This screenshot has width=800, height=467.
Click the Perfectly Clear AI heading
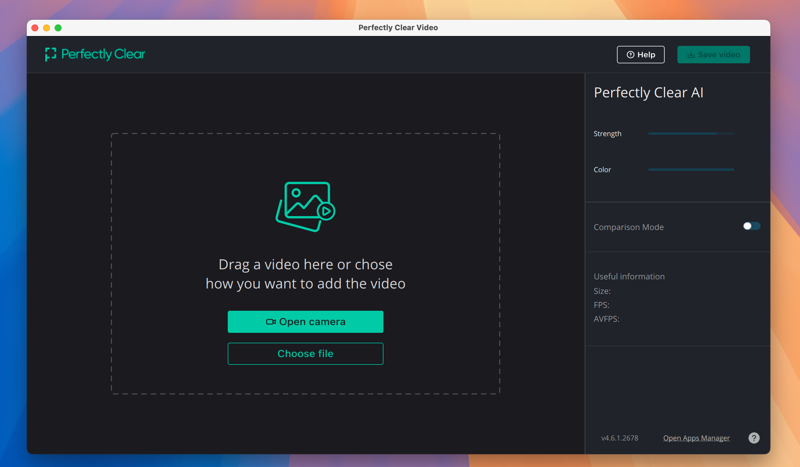click(648, 92)
